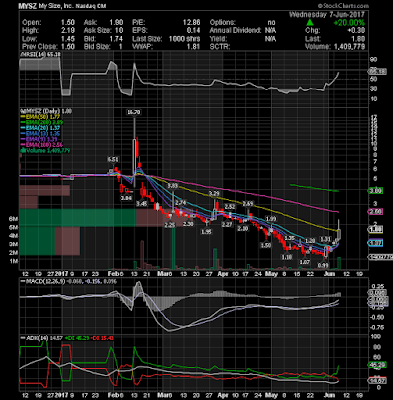Click the MYSZ ticker symbol title
The width and height of the screenshot is (393, 400).
click(x=25, y=6)
